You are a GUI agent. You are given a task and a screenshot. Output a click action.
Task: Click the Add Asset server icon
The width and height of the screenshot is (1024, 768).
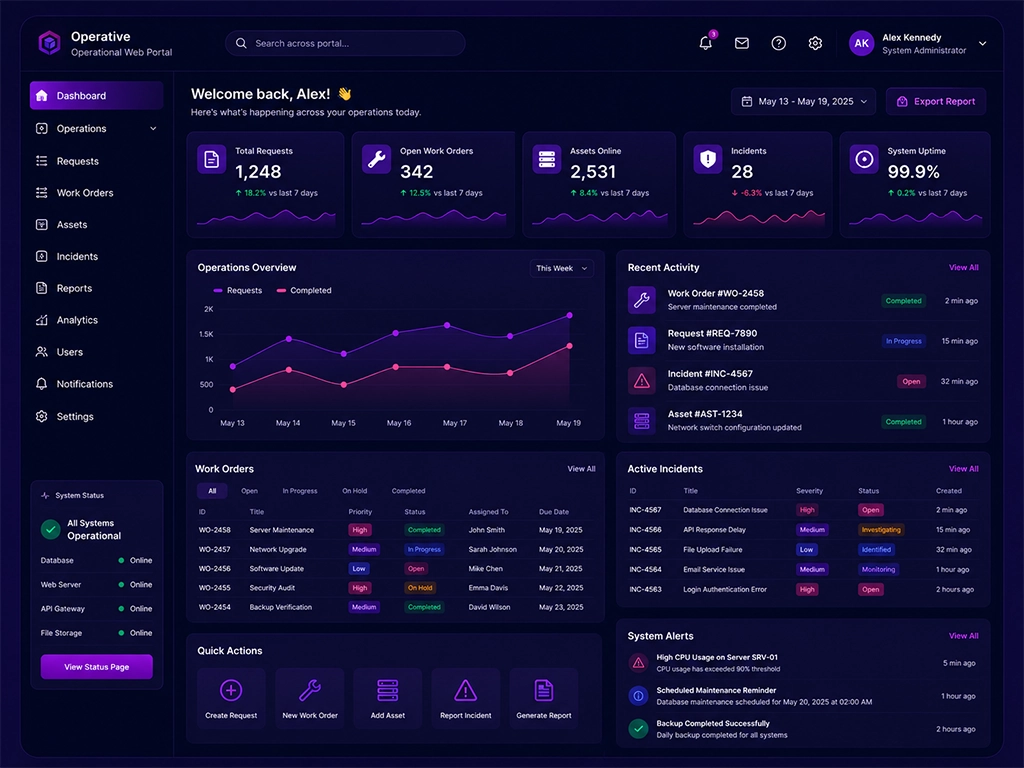coord(388,690)
